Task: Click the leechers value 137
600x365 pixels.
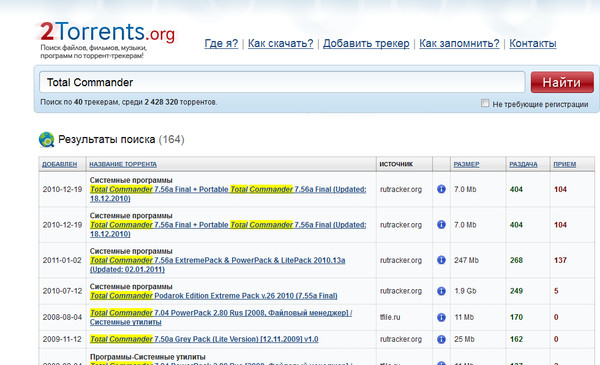Action: [x=560, y=260]
